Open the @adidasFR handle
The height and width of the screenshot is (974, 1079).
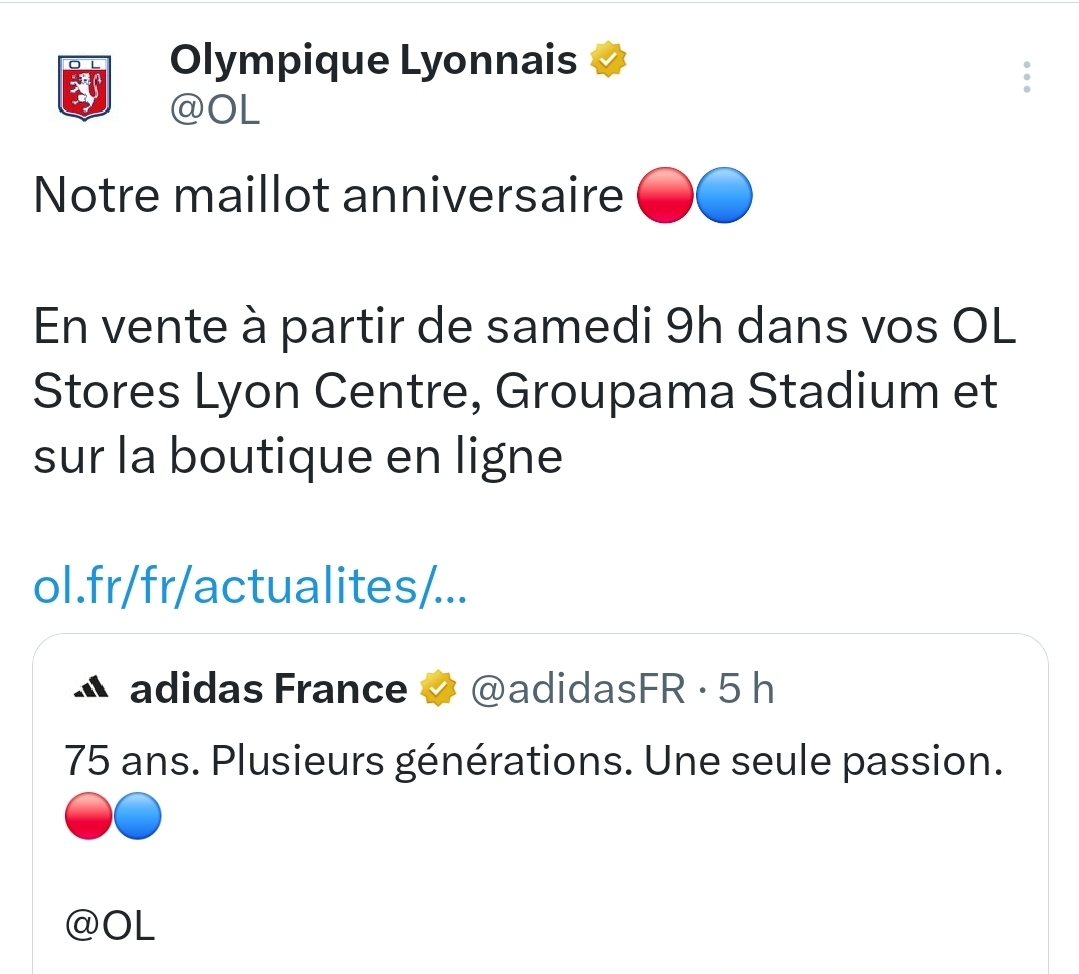pyautogui.click(x=578, y=689)
